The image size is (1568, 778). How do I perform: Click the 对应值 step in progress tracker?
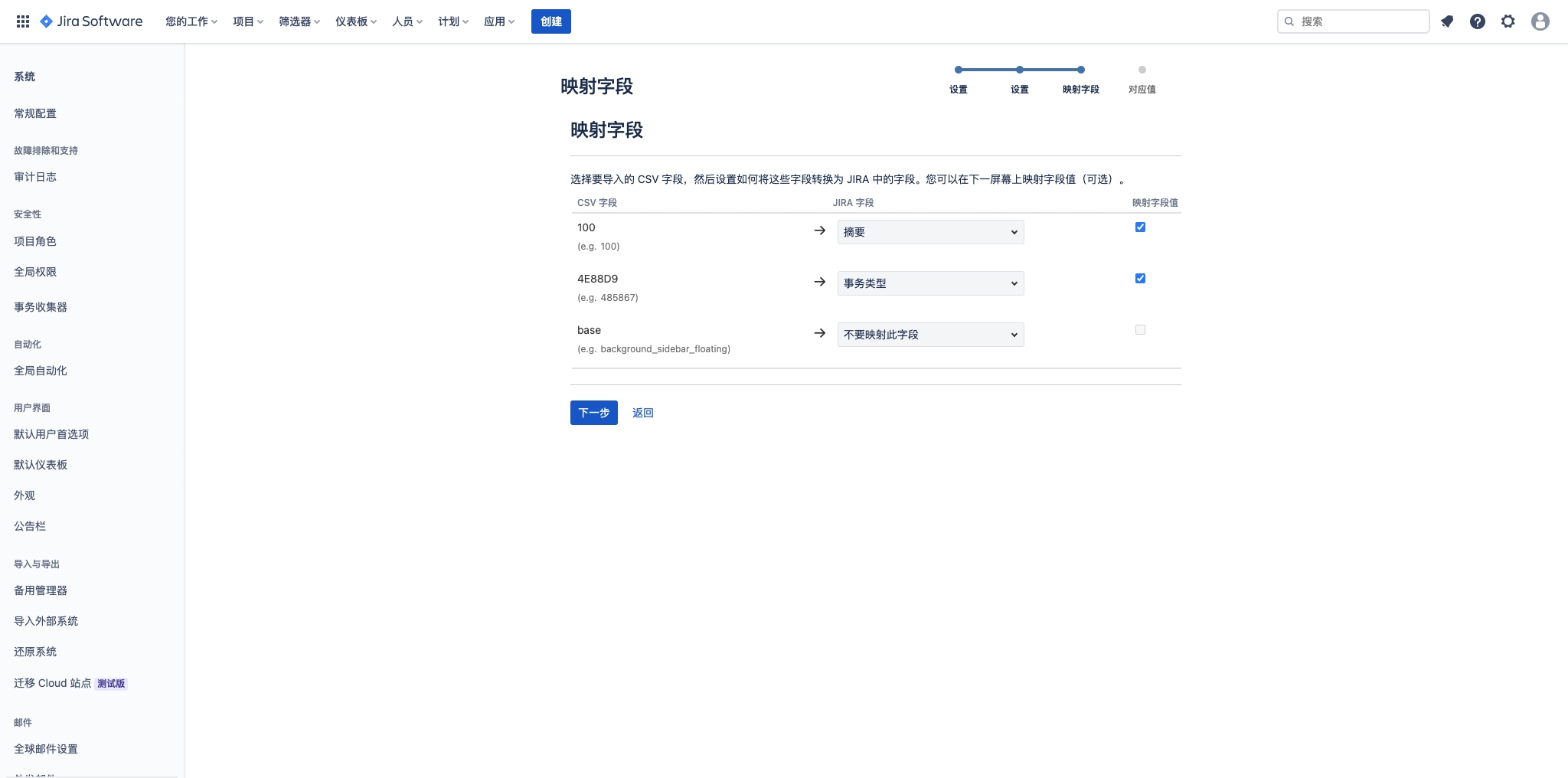(1142, 70)
